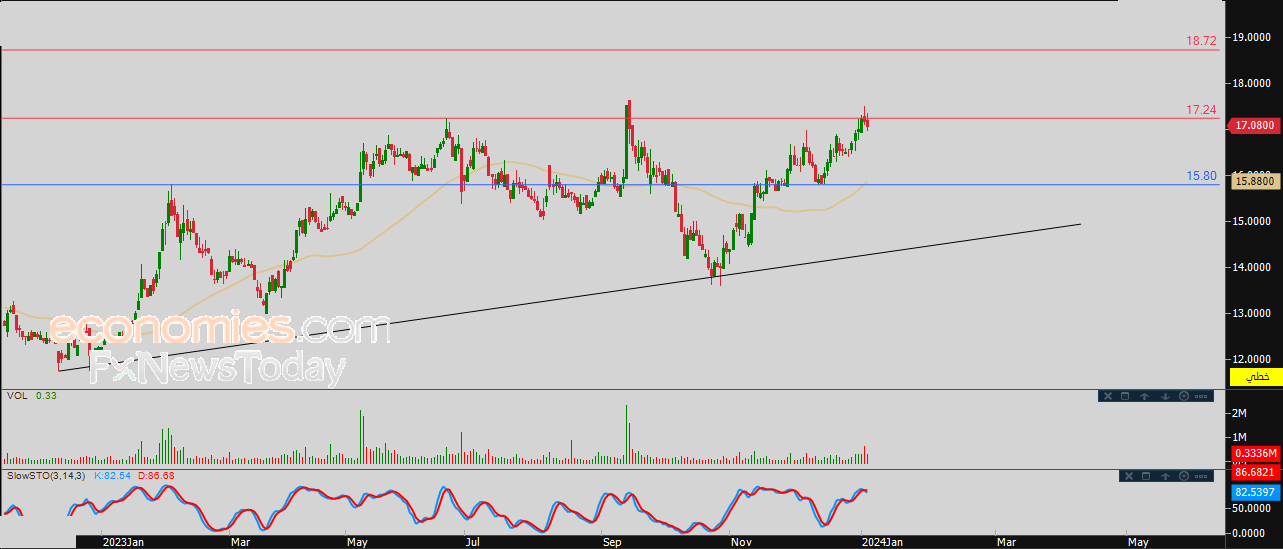Click the moving average tag 15.8800
Screen dimensions: 1283x549
coord(1255,181)
